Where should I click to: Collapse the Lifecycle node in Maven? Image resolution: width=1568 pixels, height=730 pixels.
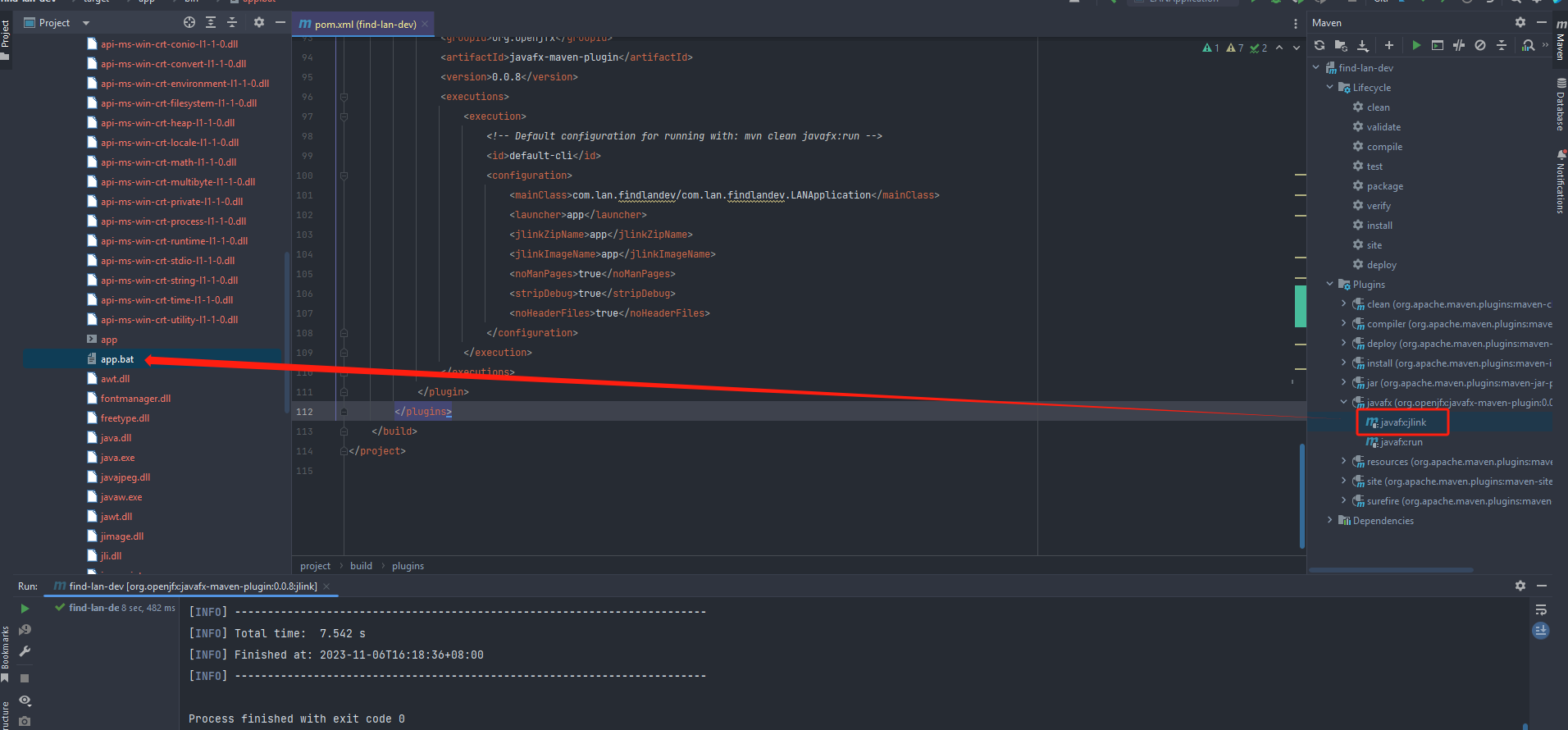1330,88
